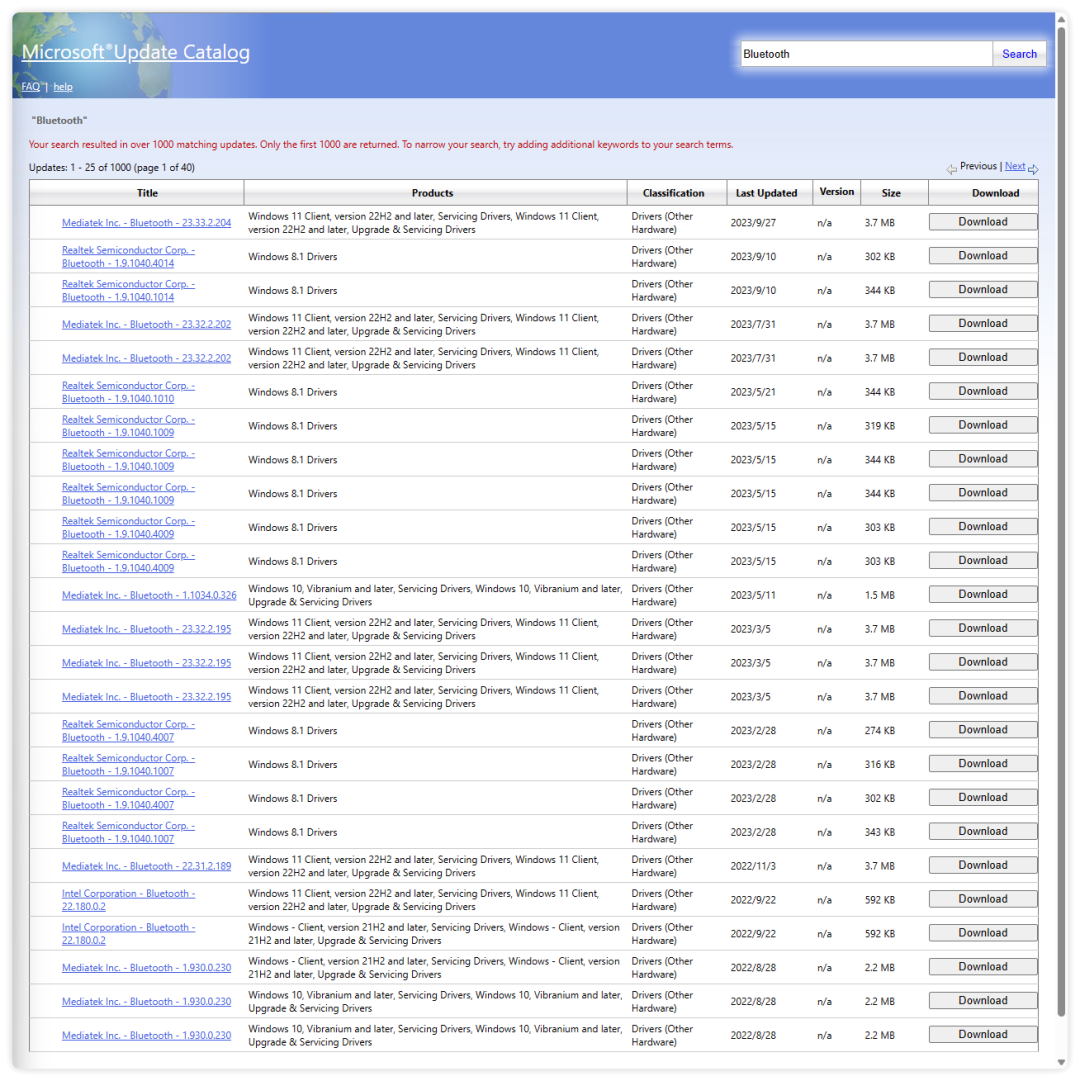
Task: Open Realtek Bluetooth 1.9.1040.4014 update link
Action: 128,257
